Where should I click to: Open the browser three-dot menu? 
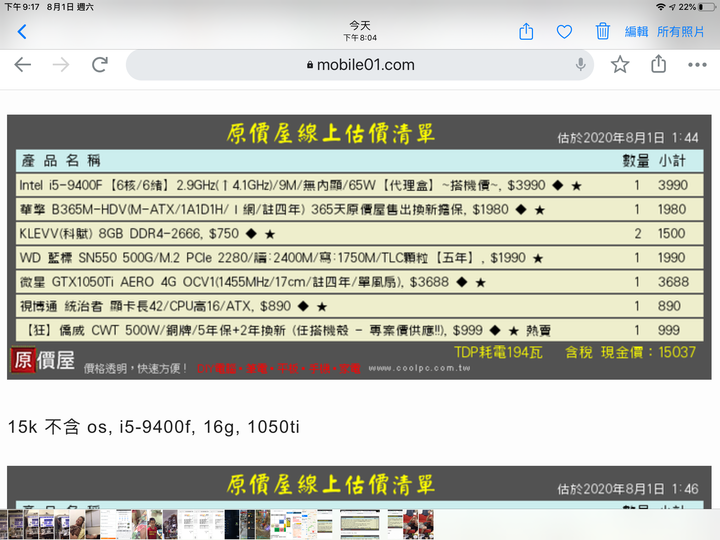[697, 65]
